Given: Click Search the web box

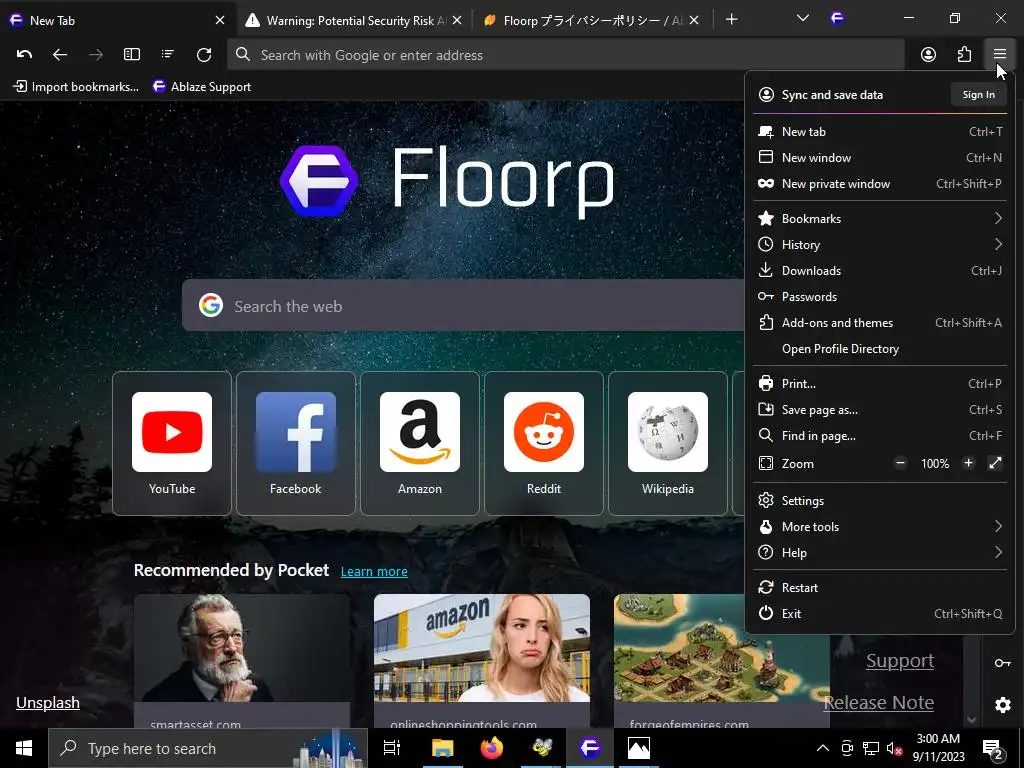Looking at the screenshot, I should click(x=463, y=306).
